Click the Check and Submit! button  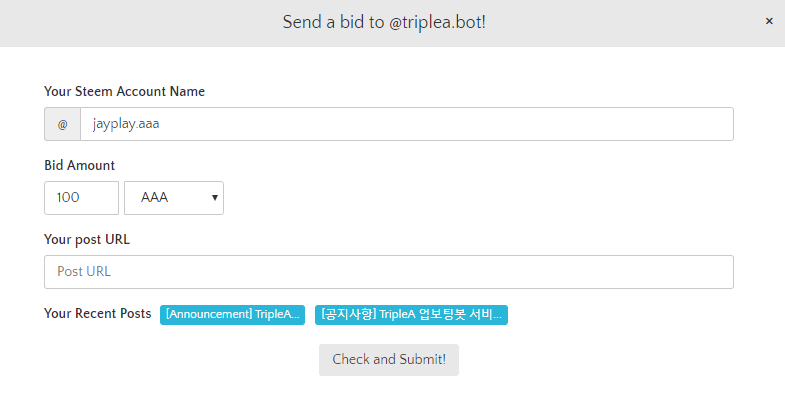tap(389, 359)
